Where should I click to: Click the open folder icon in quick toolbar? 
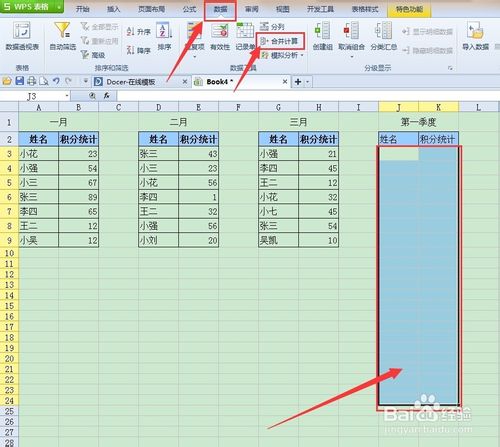(x=7, y=81)
